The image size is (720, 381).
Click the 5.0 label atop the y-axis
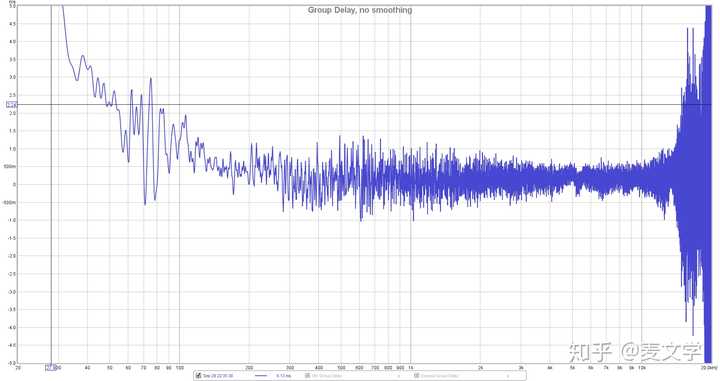[x=12, y=6]
